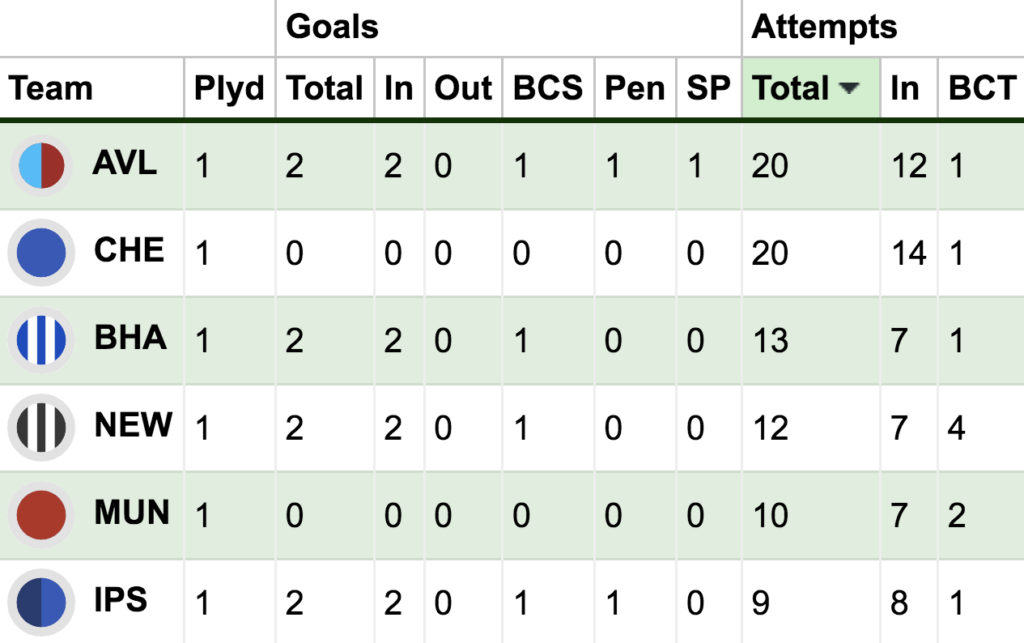Viewport: 1024px width, 643px height.
Task: Click the IPS team name
Action: tap(120, 599)
